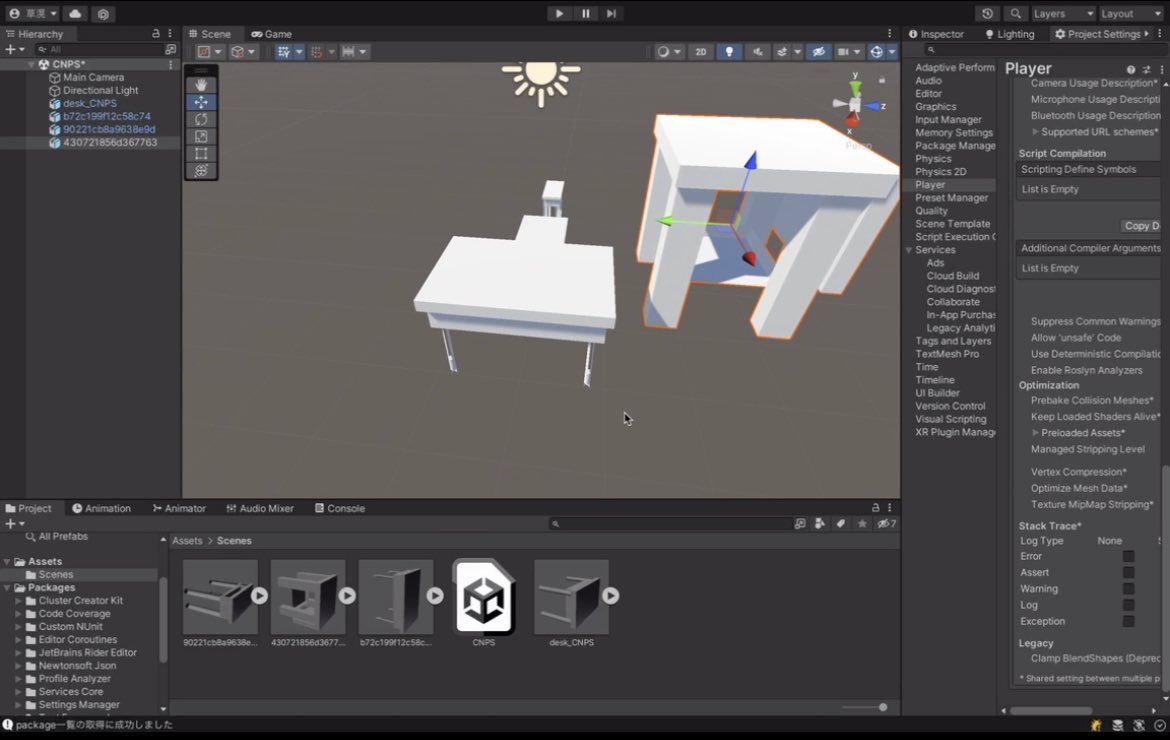
Task: Select Directional Light in Hierarchy
Action: click(100, 90)
